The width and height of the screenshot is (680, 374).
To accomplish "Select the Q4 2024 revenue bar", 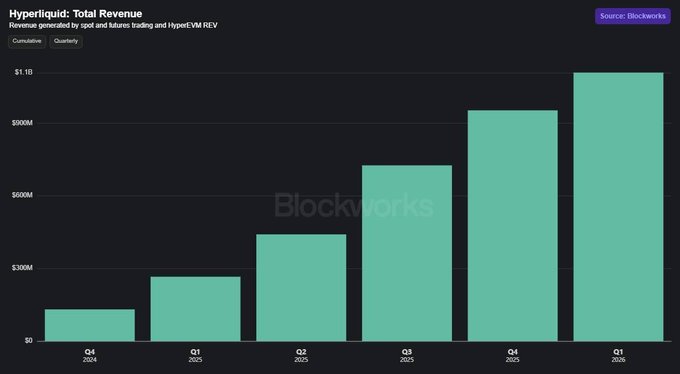I will (x=90, y=325).
